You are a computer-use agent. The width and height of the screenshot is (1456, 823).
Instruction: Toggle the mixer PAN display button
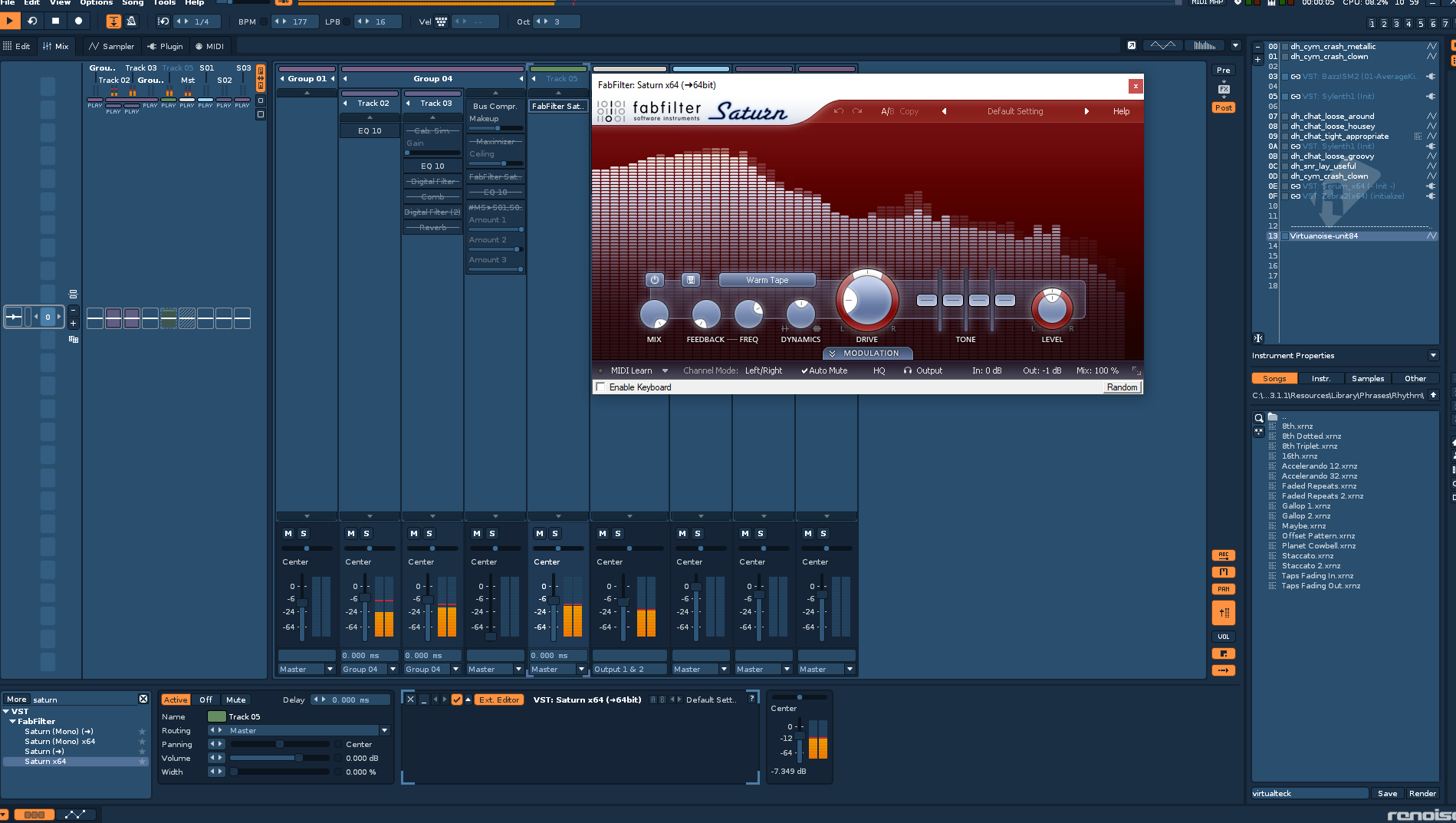click(x=1224, y=589)
